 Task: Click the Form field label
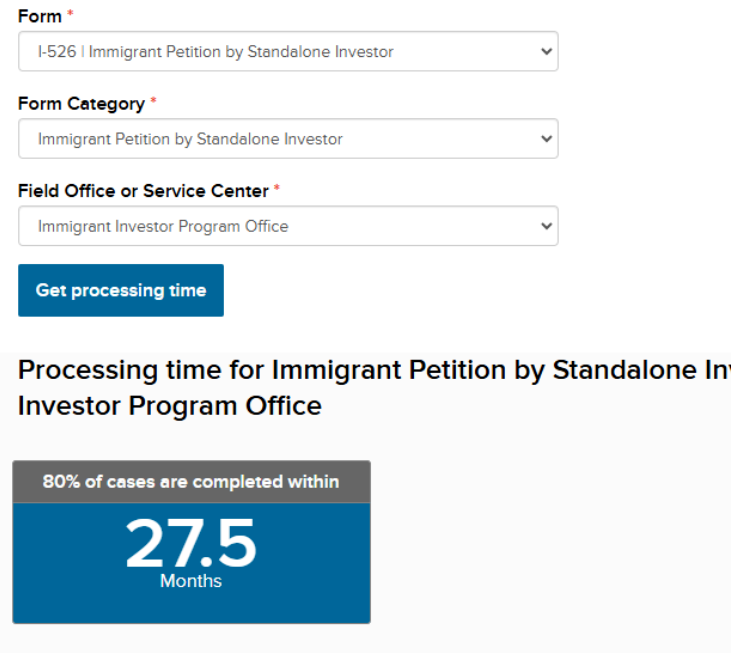coord(39,16)
